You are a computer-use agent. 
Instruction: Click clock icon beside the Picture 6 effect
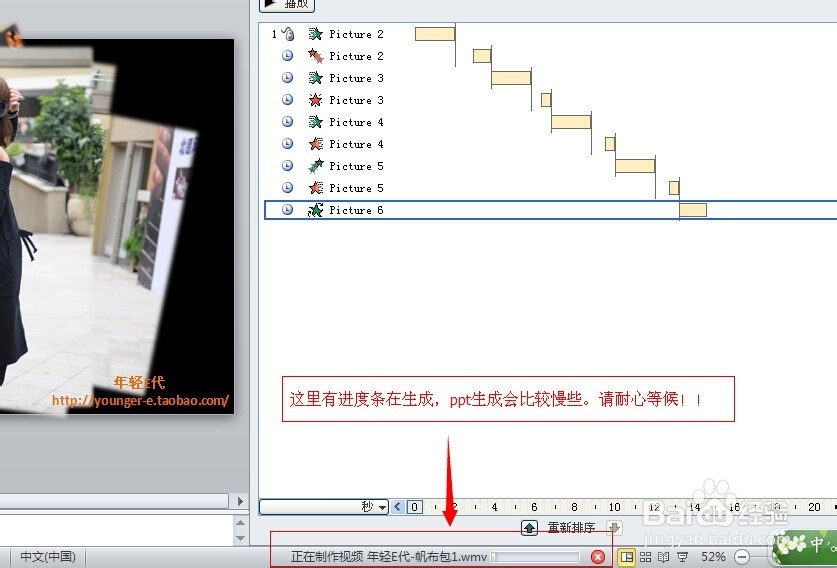pos(287,209)
